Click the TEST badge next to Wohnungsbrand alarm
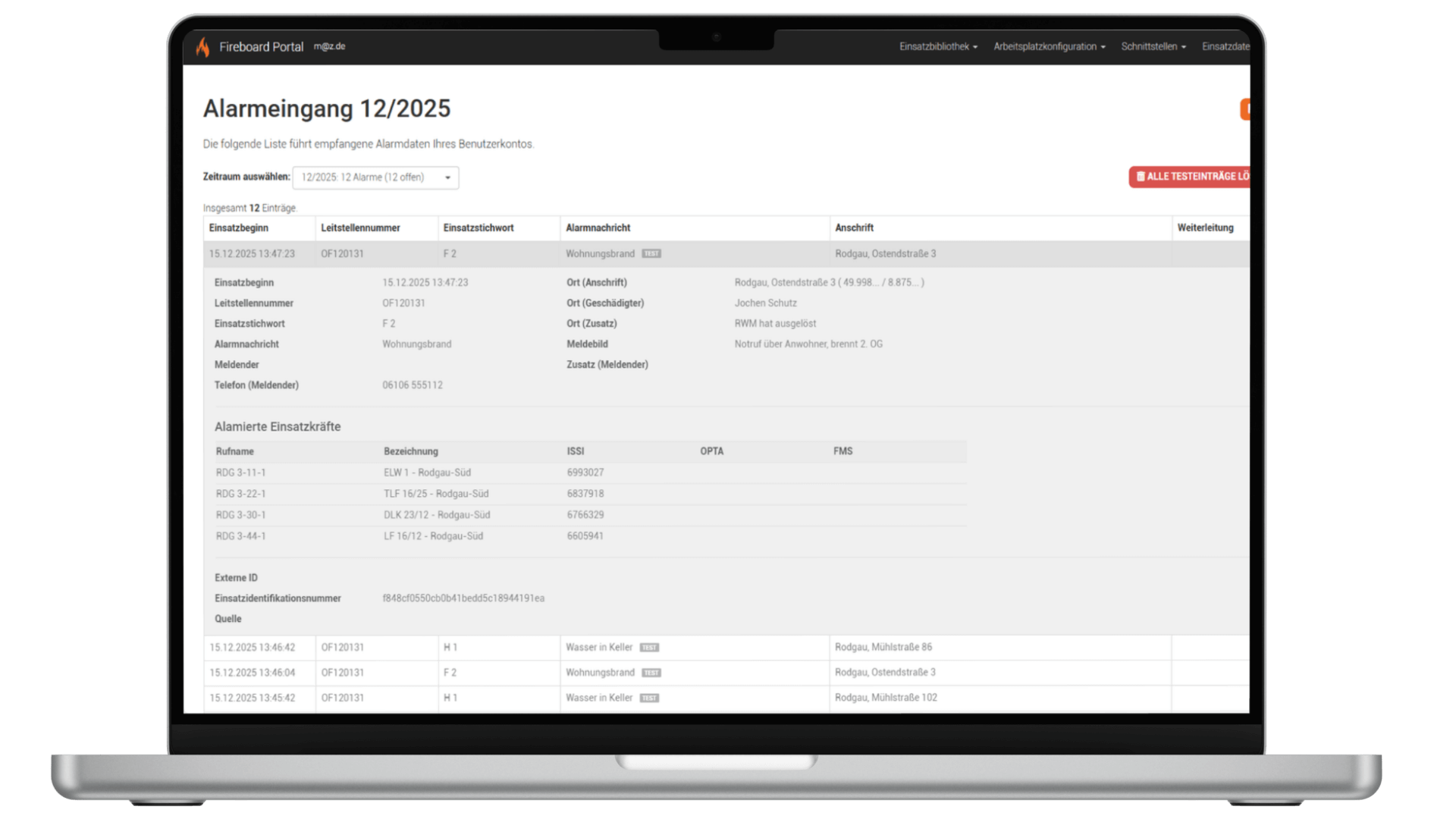The image size is (1456, 819). click(651, 253)
